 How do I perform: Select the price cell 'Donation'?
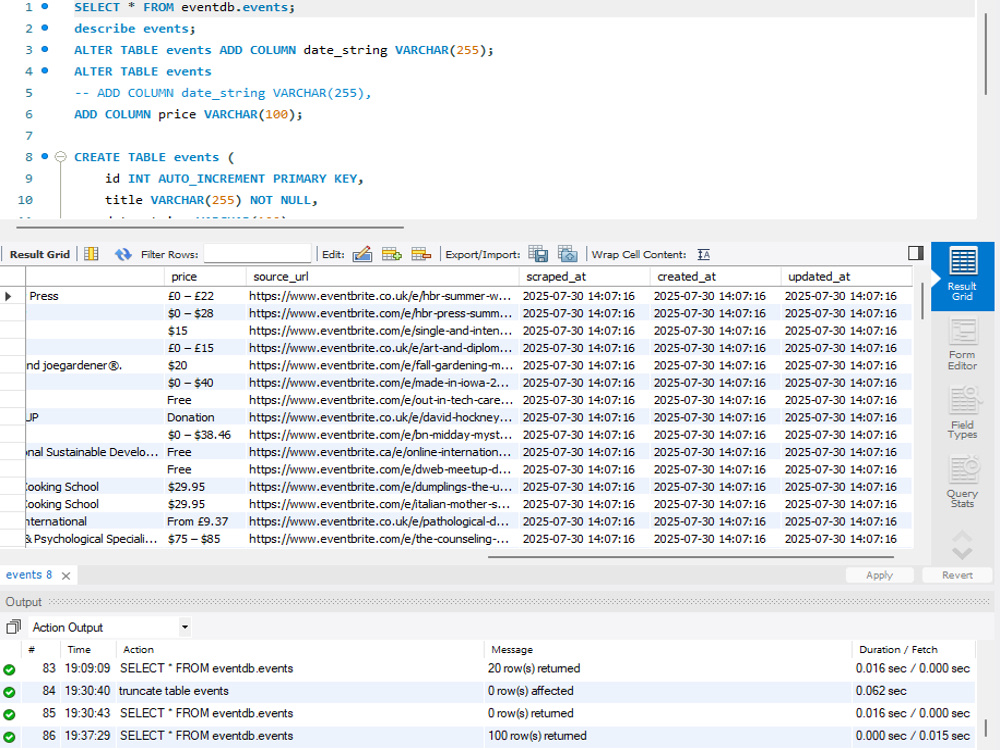pyautogui.click(x=205, y=417)
